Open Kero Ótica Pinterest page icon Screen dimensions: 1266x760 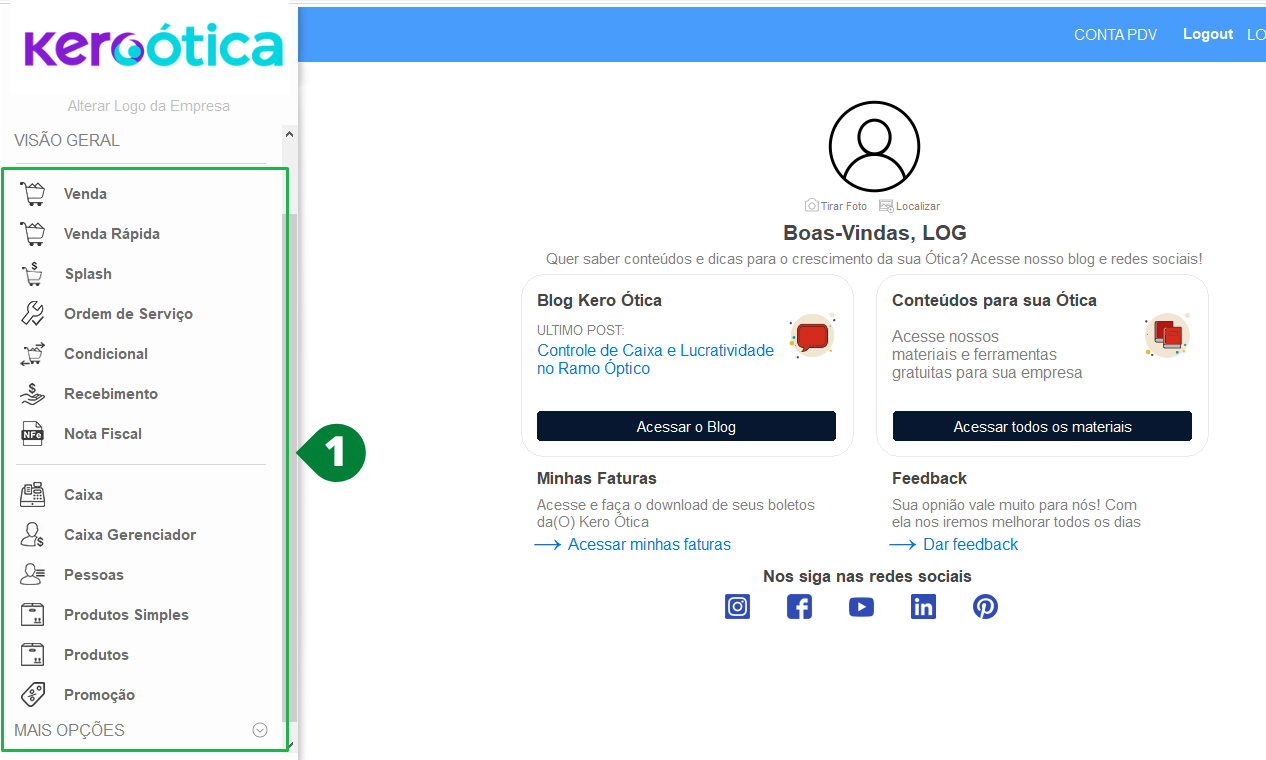point(986,607)
